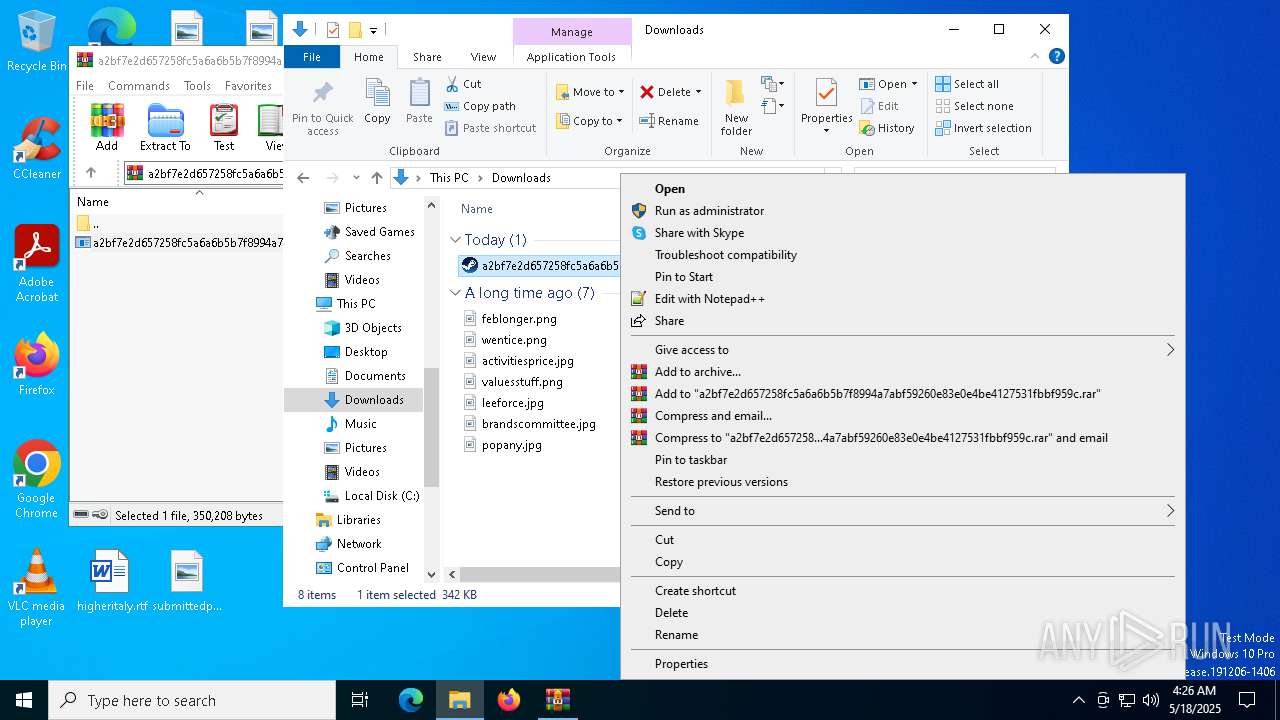Click the Cut icon in Explorer ribbon
Image resolution: width=1280 pixels, height=720 pixels.
pos(452,84)
